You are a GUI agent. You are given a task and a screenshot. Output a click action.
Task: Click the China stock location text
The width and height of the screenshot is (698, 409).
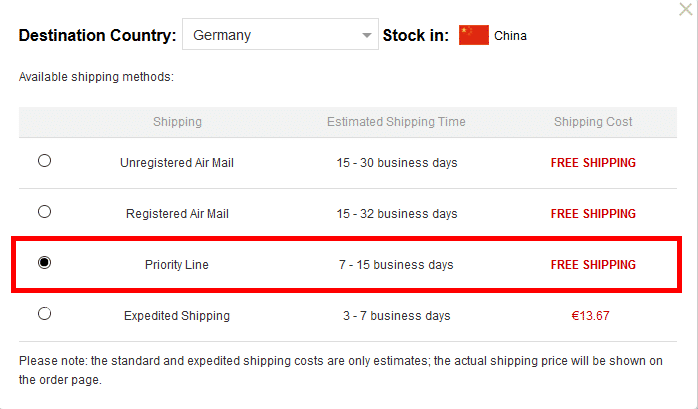pos(510,36)
